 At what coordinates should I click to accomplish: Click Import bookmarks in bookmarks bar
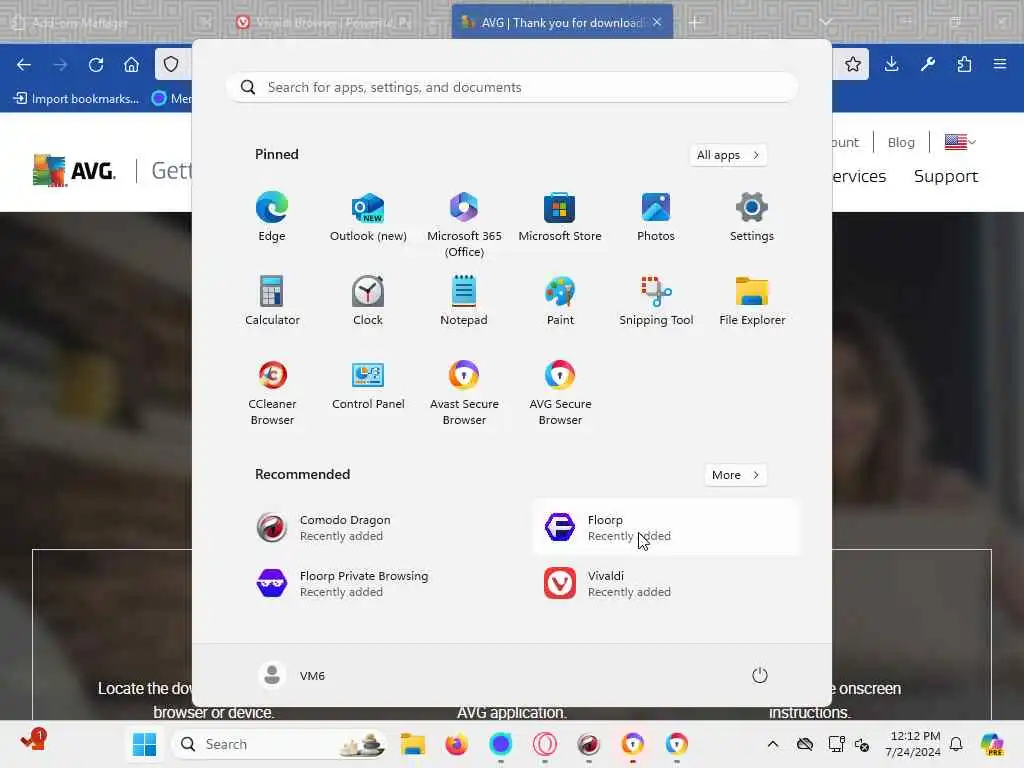click(x=76, y=99)
